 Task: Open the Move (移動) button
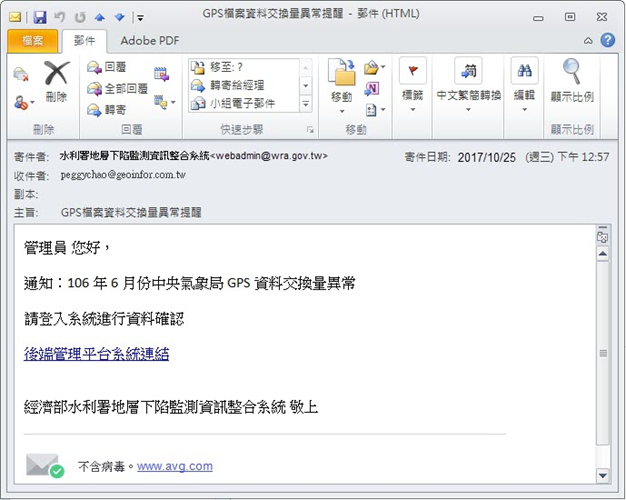coord(341,81)
